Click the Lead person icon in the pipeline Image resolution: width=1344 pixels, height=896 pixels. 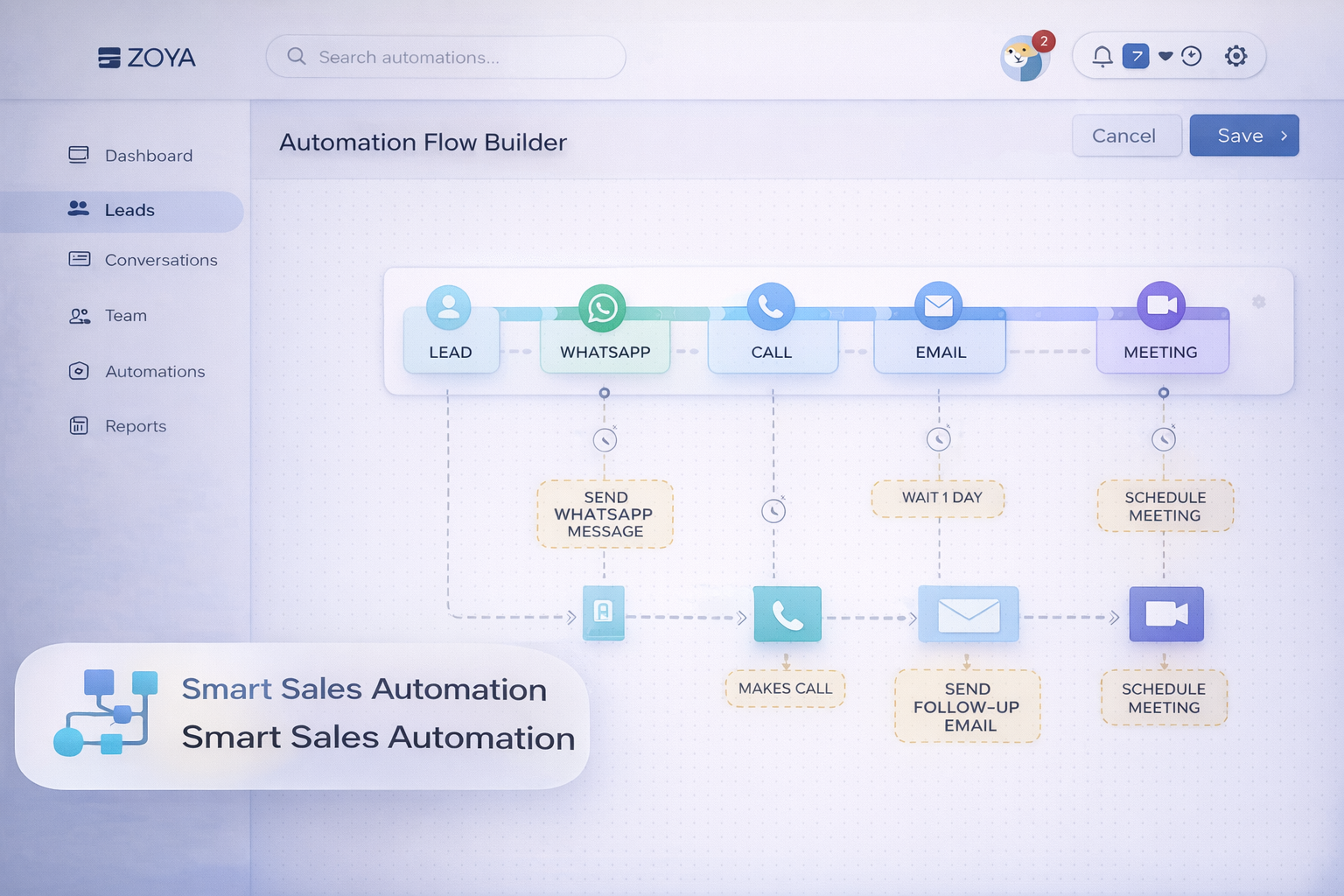(x=450, y=307)
